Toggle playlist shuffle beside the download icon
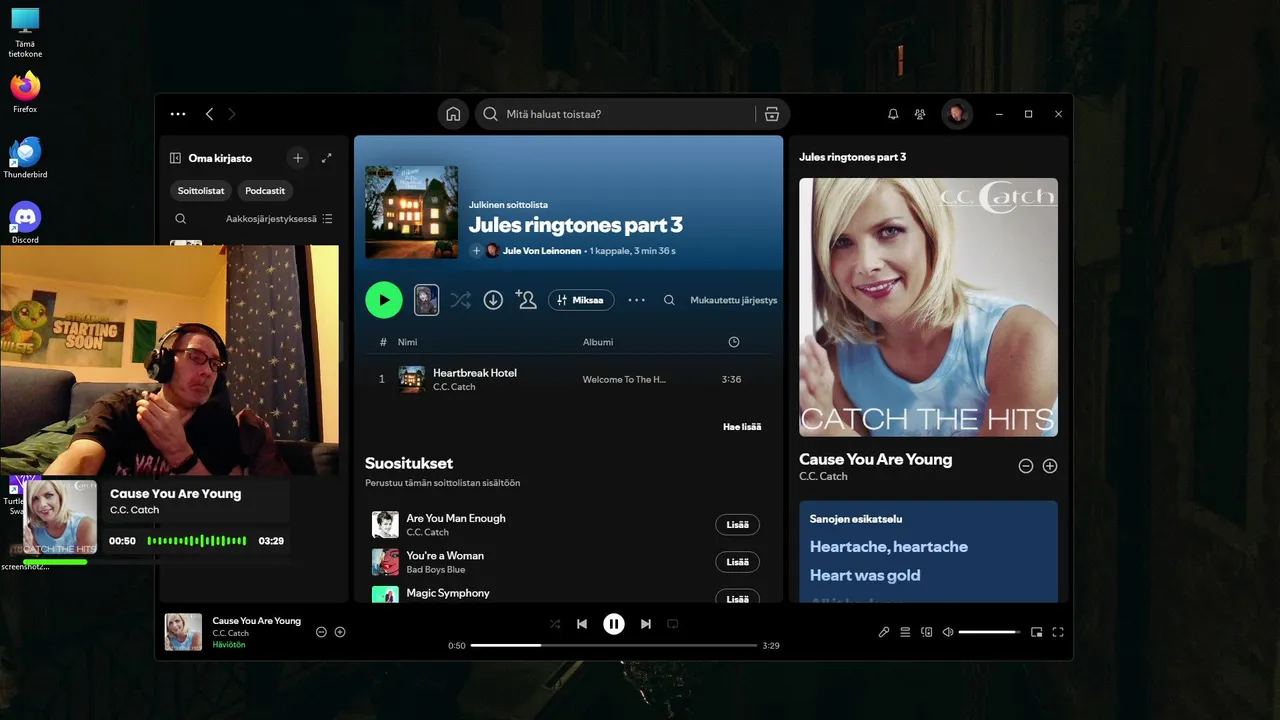The width and height of the screenshot is (1280, 720). 460,300
